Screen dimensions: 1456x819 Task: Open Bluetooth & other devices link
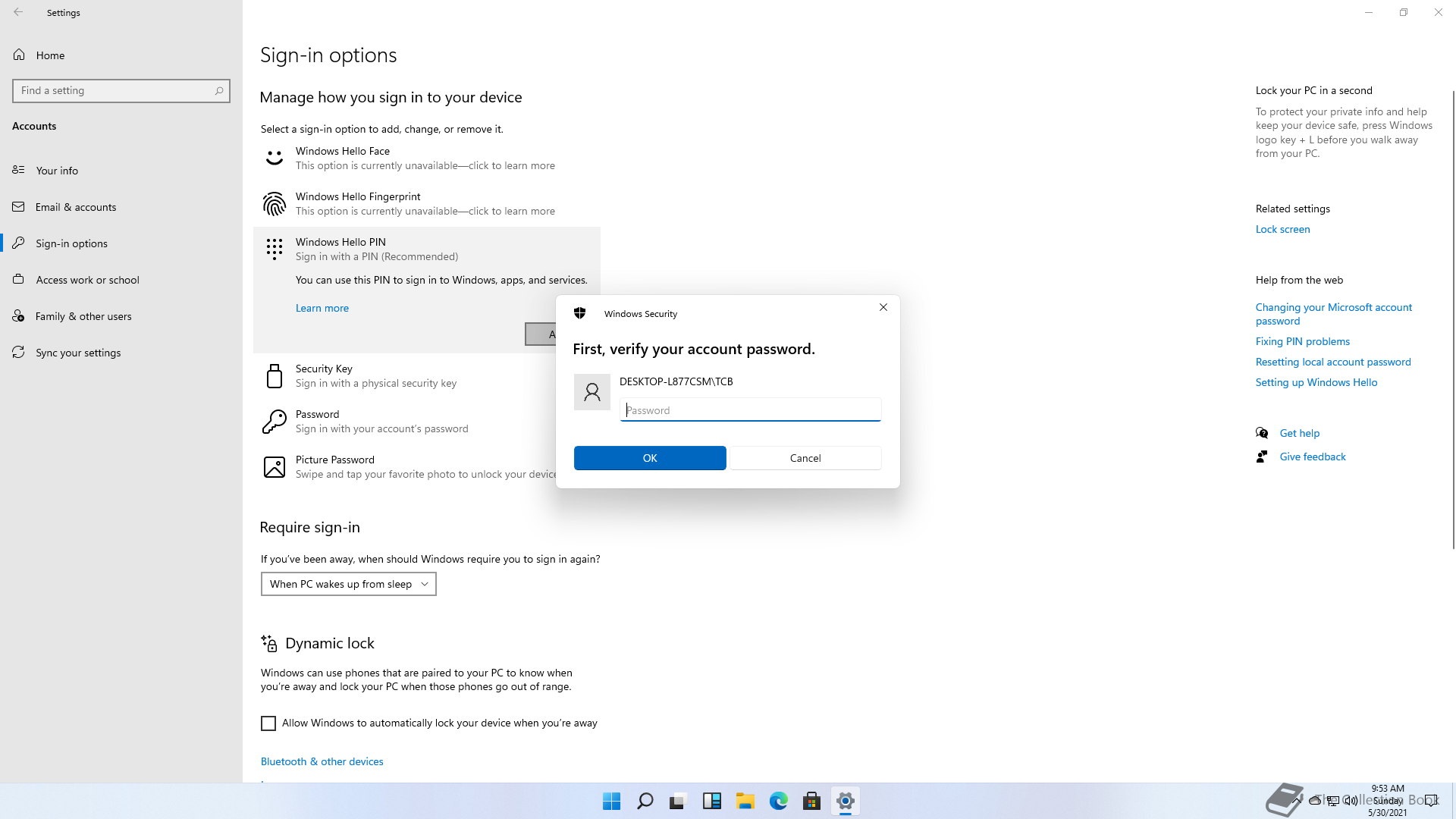click(x=322, y=761)
